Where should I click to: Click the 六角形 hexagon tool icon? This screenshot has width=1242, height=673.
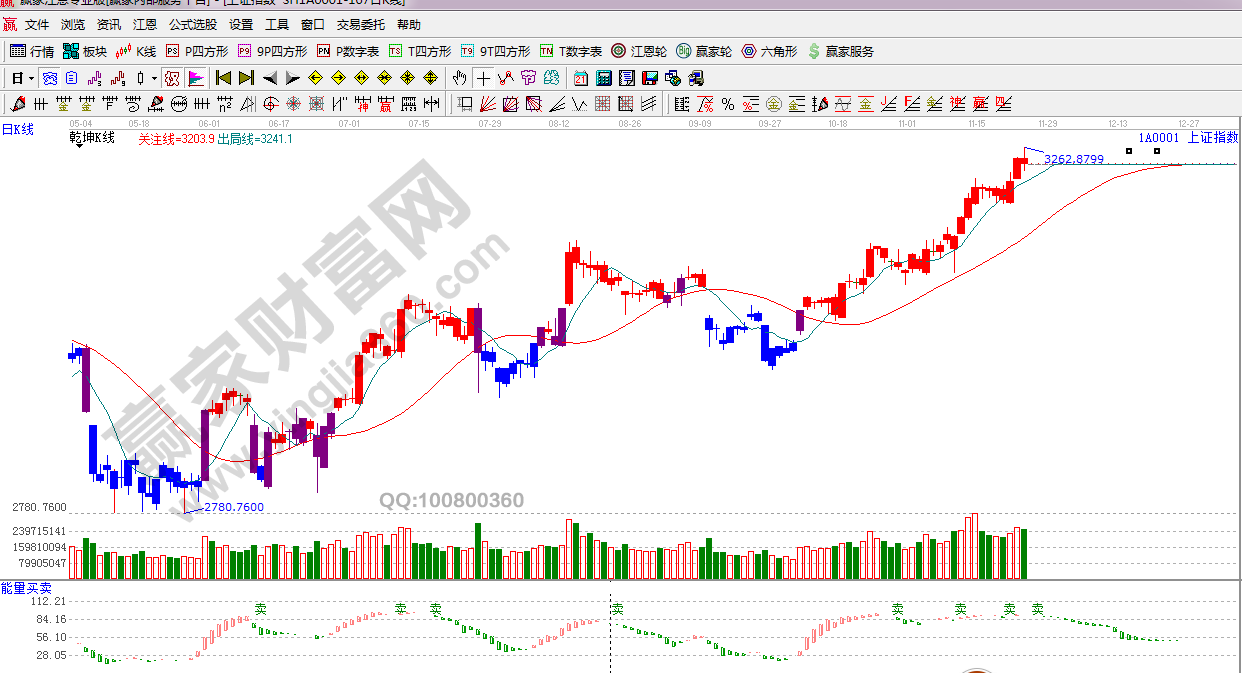click(769, 51)
